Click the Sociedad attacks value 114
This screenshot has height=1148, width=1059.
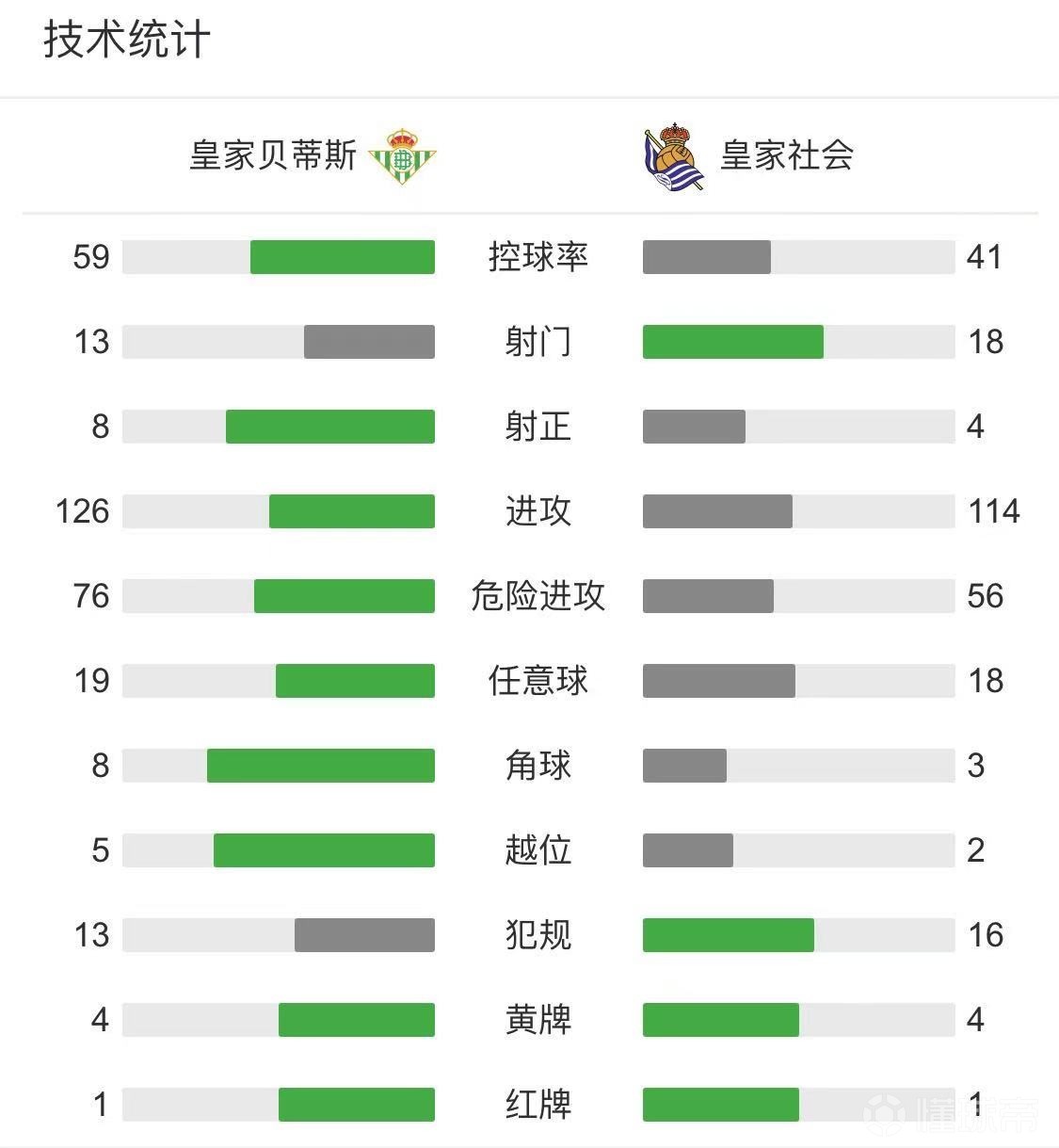tap(994, 511)
